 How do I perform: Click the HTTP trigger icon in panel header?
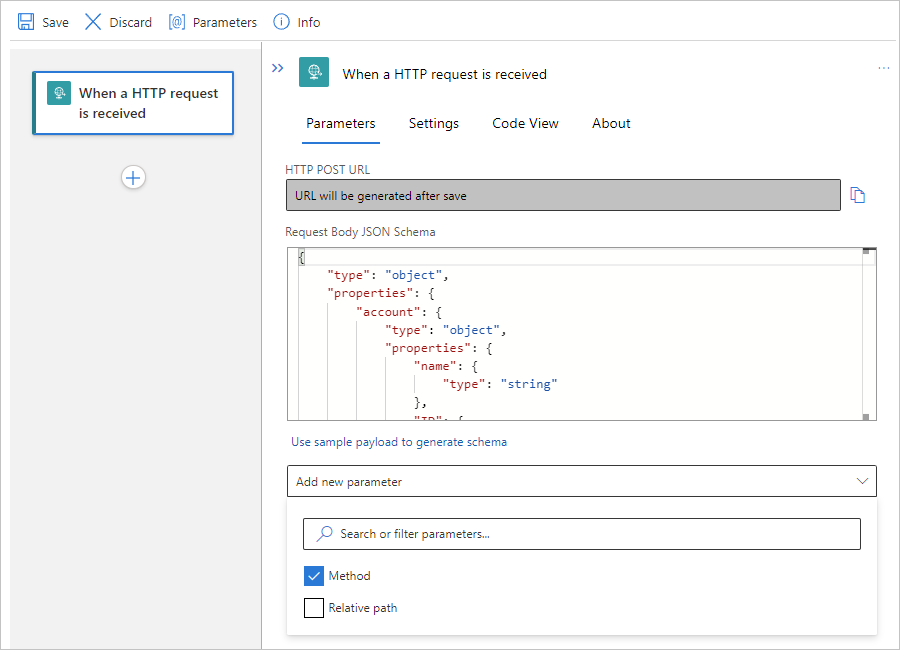[x=314, y=73]
